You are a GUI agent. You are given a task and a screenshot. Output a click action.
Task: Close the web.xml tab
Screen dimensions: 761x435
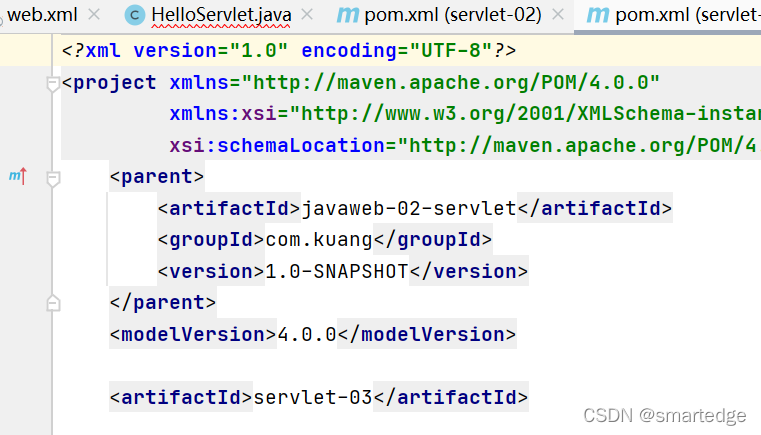95,15
